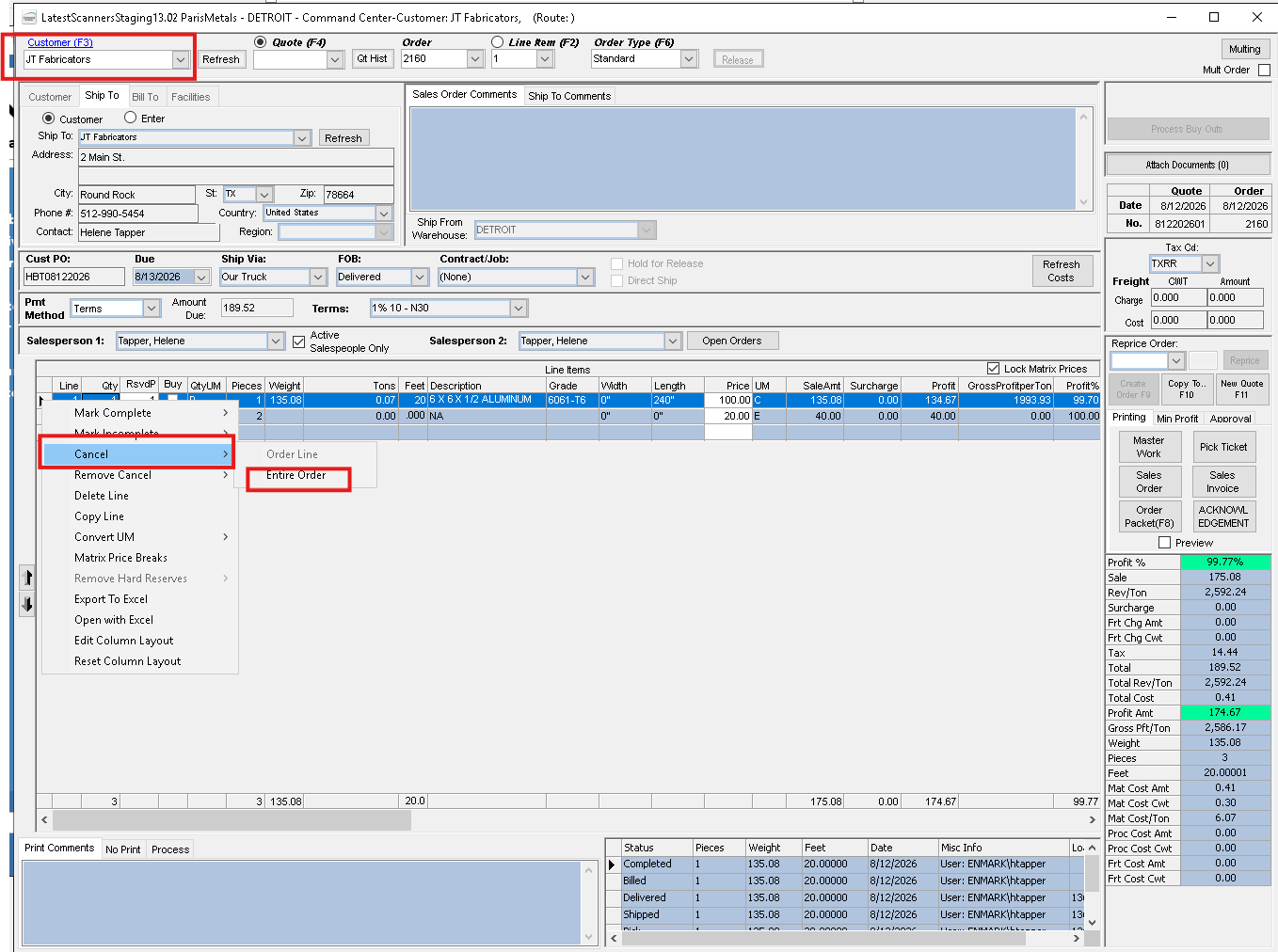Click the Order Packet (F8) button
This screenshot has width=1278, height=952.
1148,516
